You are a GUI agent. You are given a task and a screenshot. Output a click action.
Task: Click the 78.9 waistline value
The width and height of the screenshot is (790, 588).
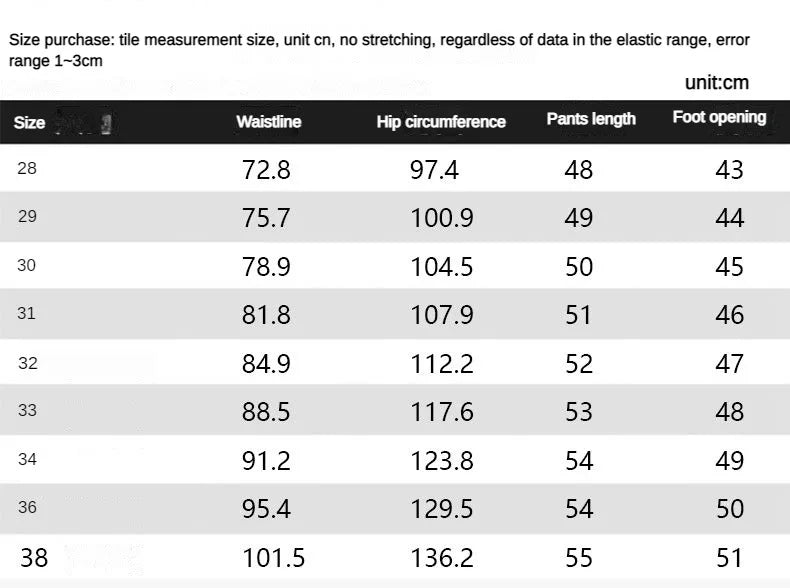click(x=266, y=267)
